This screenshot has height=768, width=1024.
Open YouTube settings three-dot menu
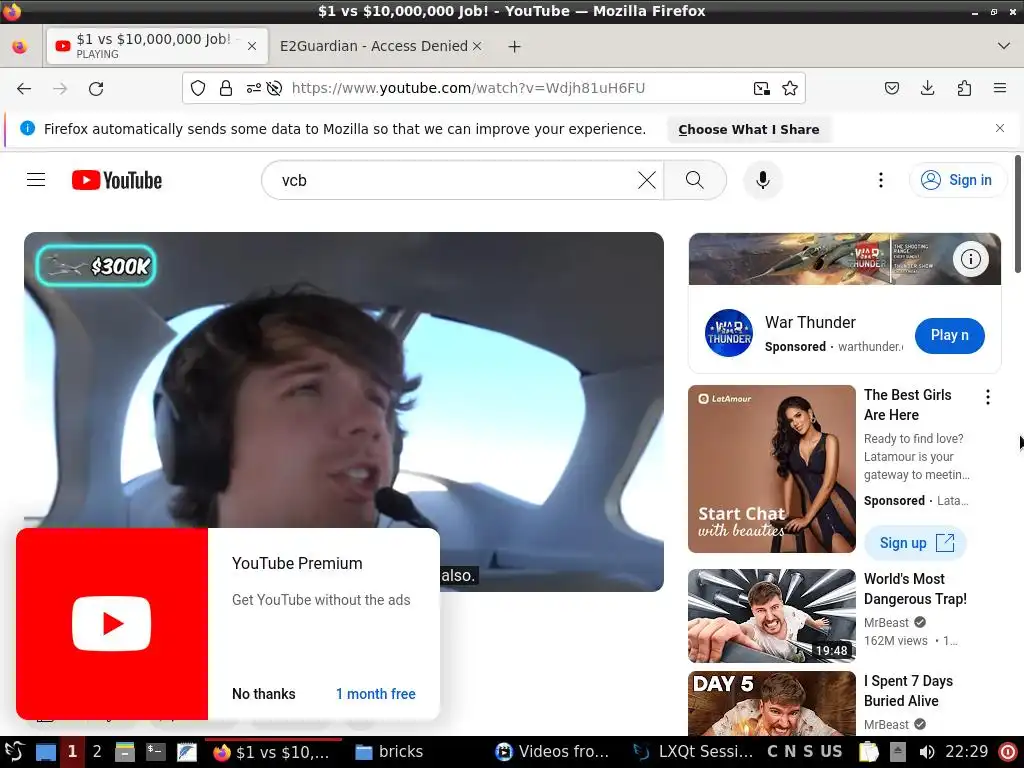[880, 180]
